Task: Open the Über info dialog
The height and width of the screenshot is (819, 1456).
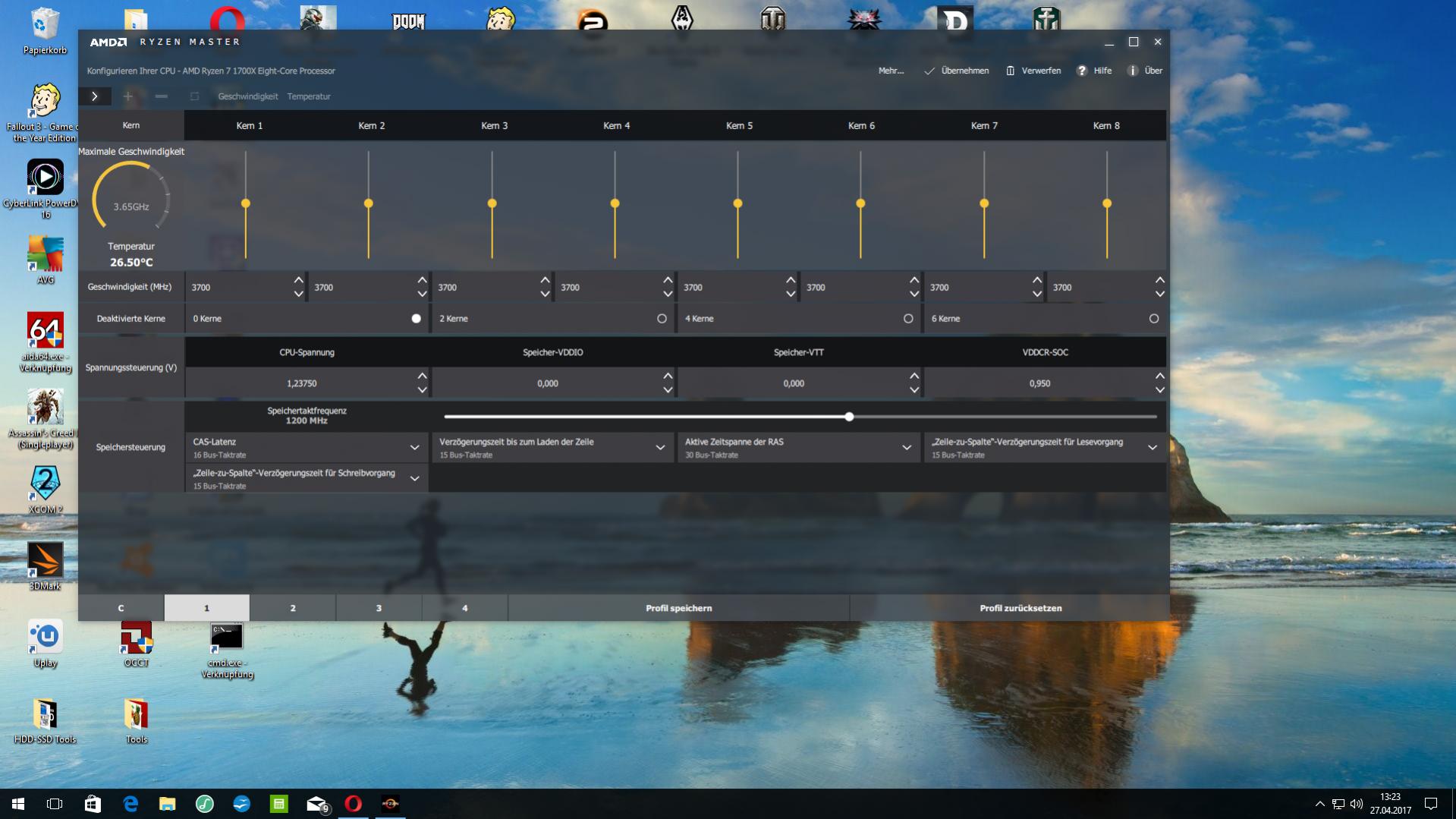Action: (x=1146, y=71)
